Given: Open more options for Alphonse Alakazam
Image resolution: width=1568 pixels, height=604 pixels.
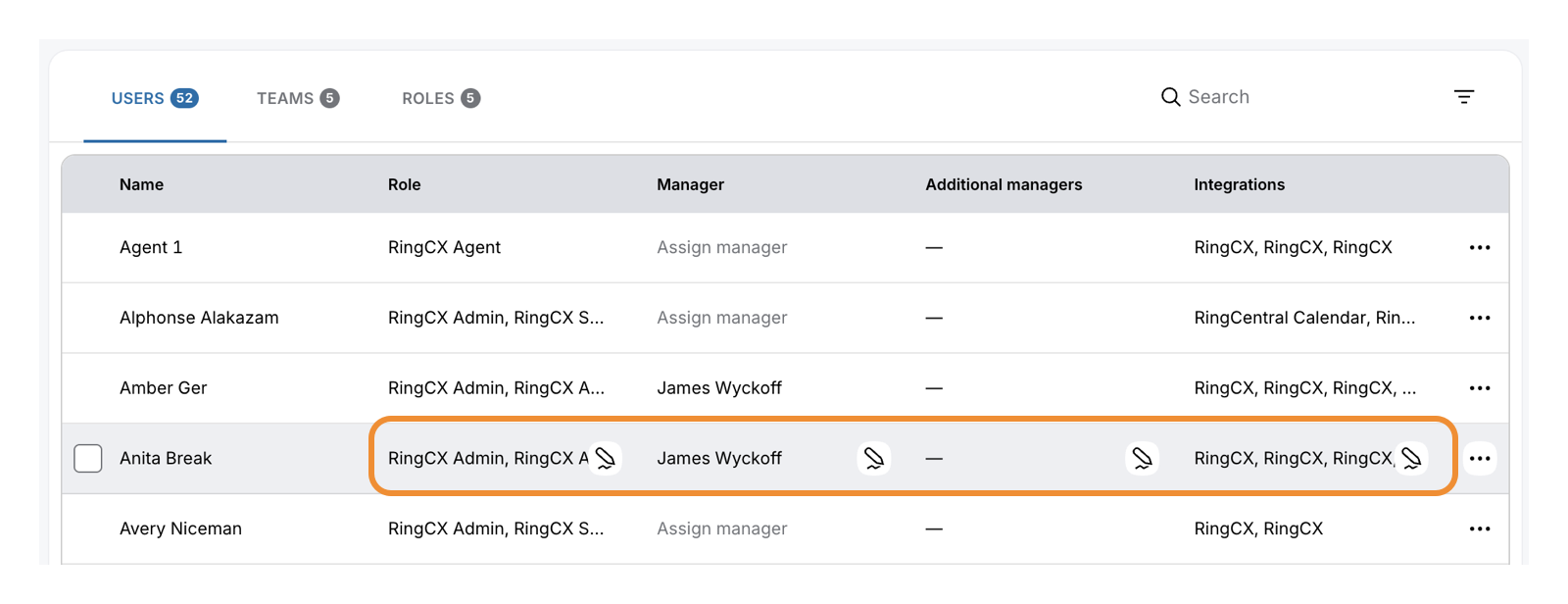Looking at the screenshot, I should click(x=1480, y=318).
